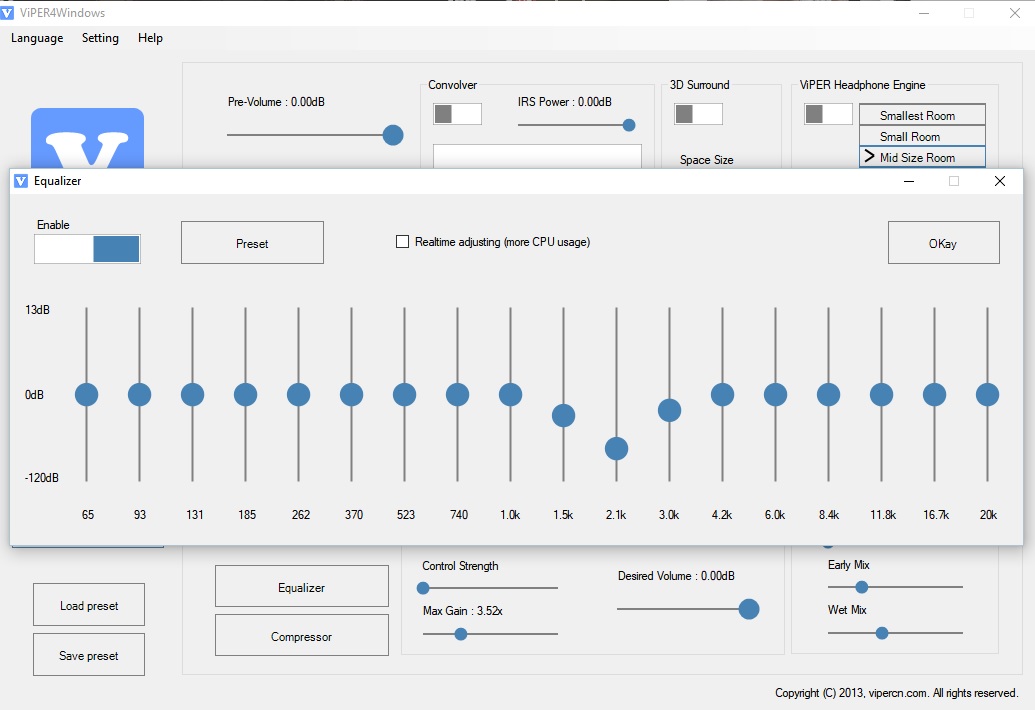Click the Save preset button
This screenshot has height=710, width=1035.
pyautogui.click(x=89, y=655)
